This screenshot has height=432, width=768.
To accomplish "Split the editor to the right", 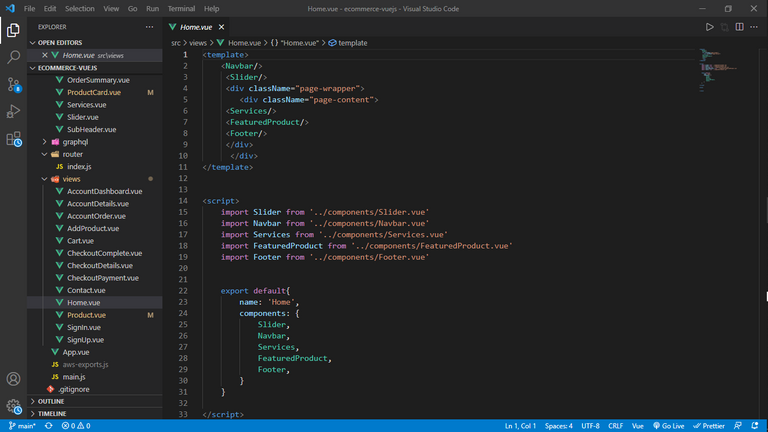I will (739, 27).
